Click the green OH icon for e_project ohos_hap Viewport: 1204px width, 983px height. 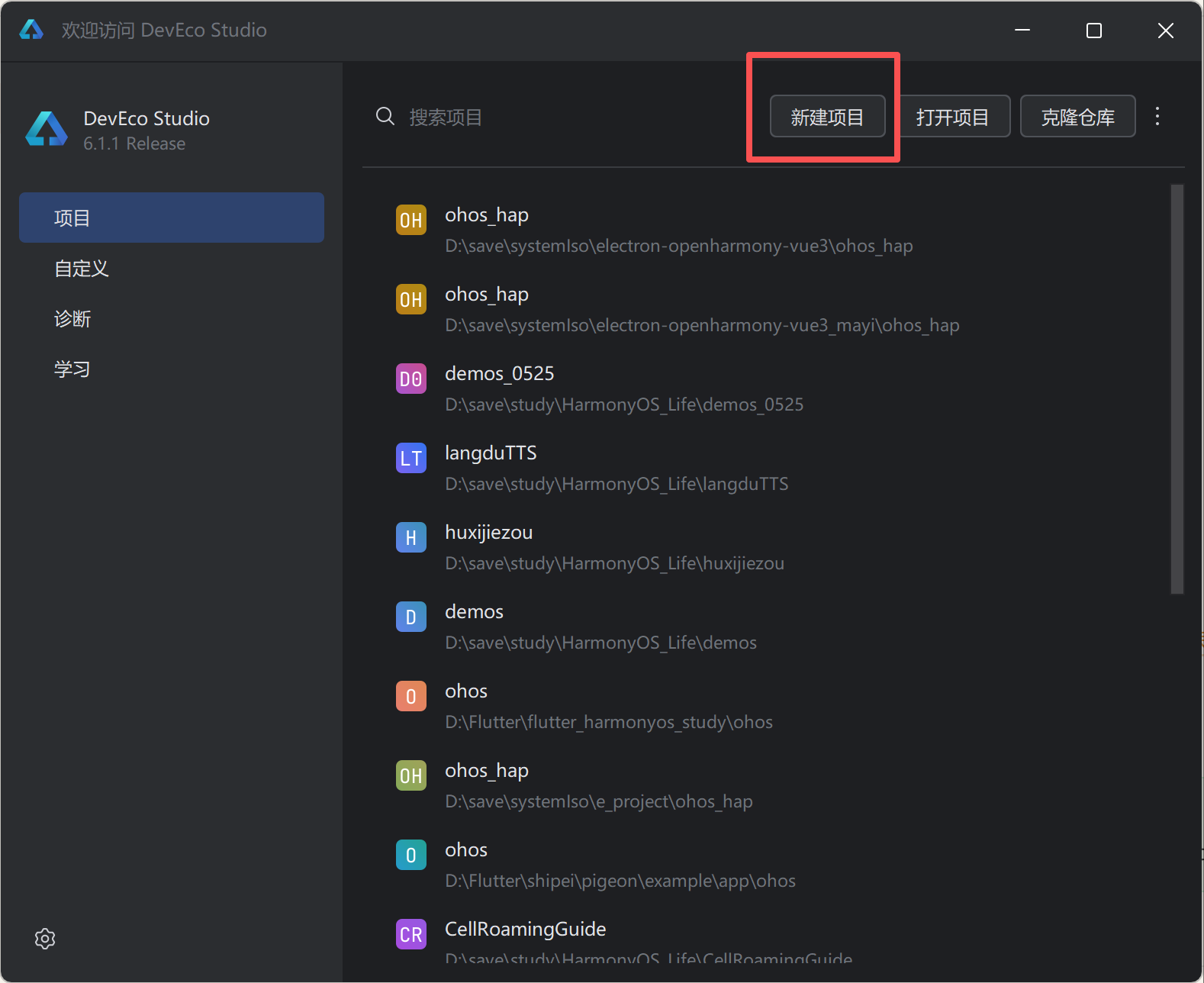tap(411, 775)
